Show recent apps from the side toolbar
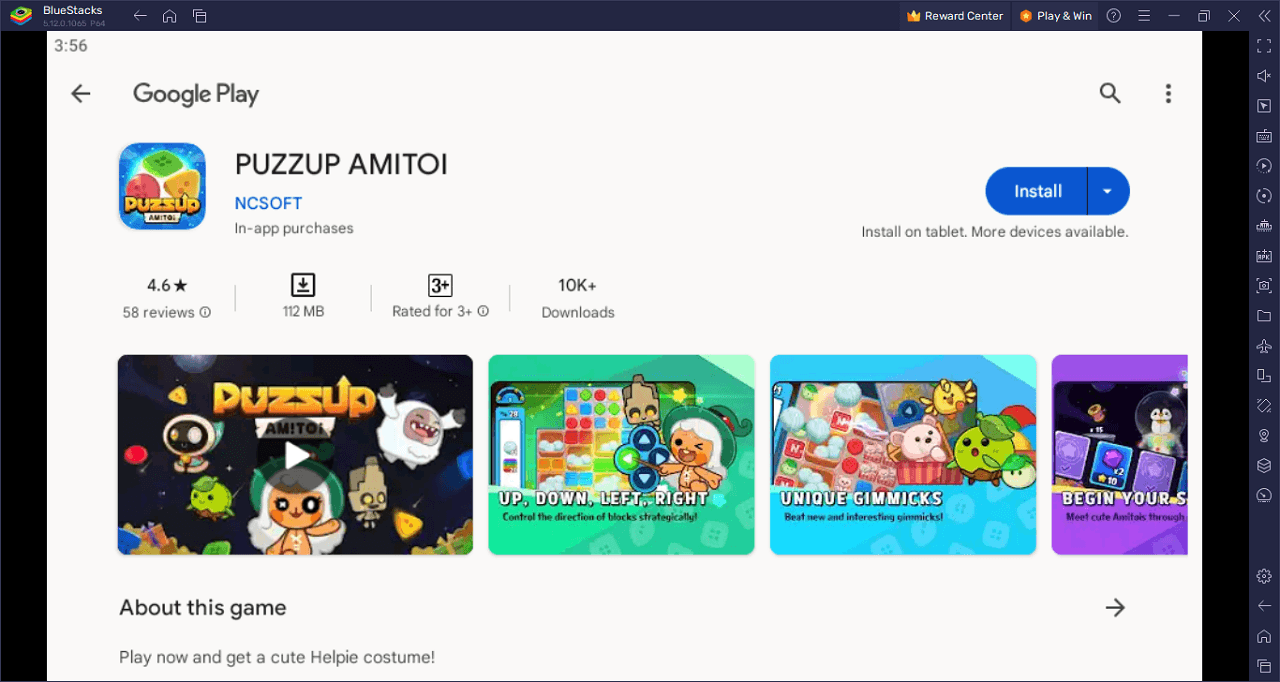The height and width of the screenshot is (682, 1280). click(x=1264, y=666)
